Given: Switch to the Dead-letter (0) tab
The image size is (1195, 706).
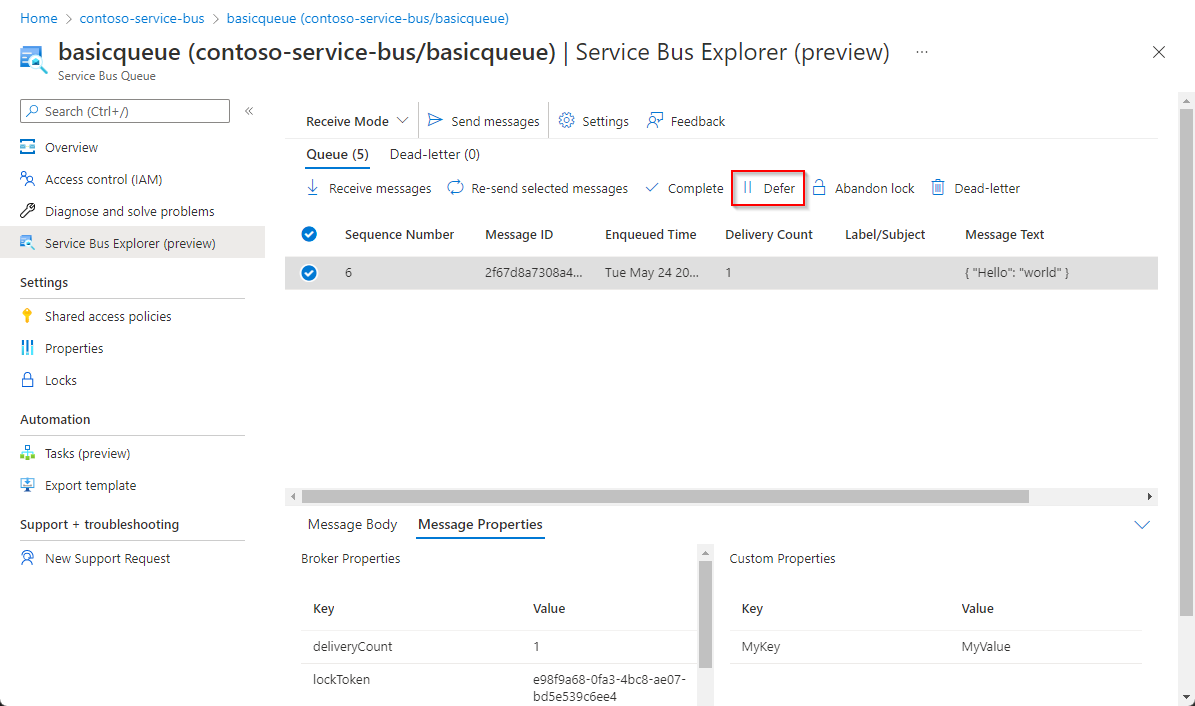Looking at the screenshot, I should [434, 155].
